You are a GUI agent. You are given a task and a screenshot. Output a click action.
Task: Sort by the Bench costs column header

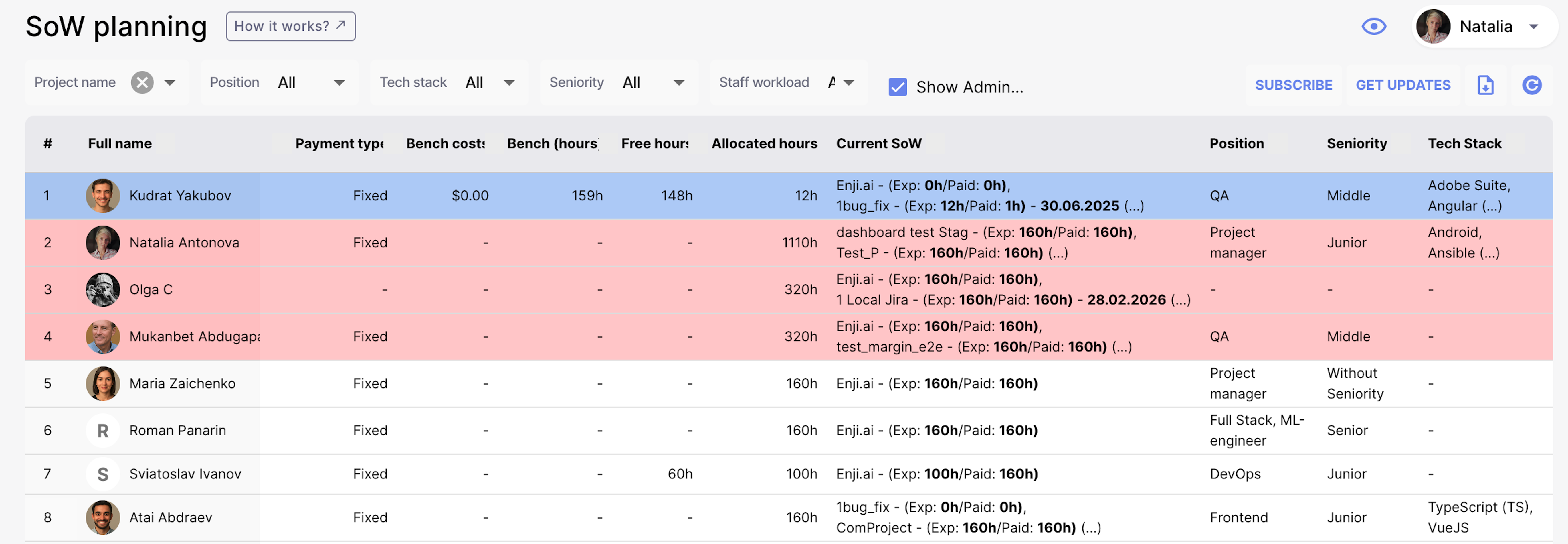pos(446,144)
